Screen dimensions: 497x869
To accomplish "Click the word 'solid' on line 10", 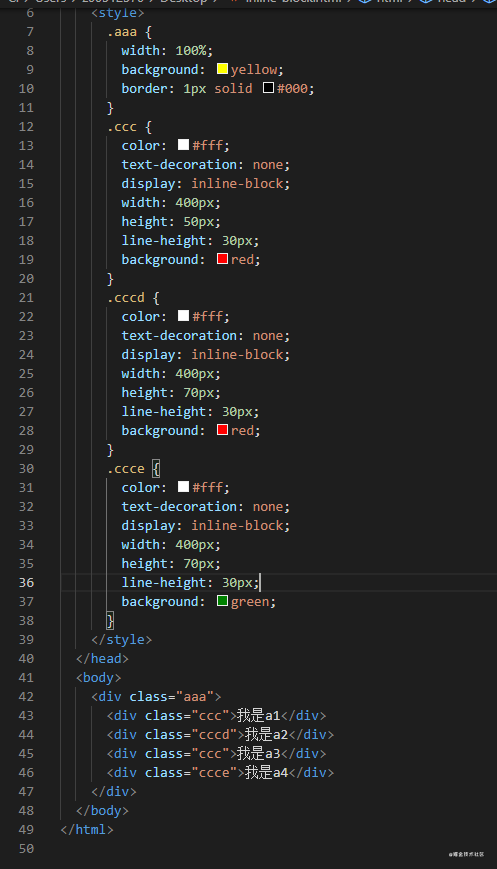I will 233,89.
